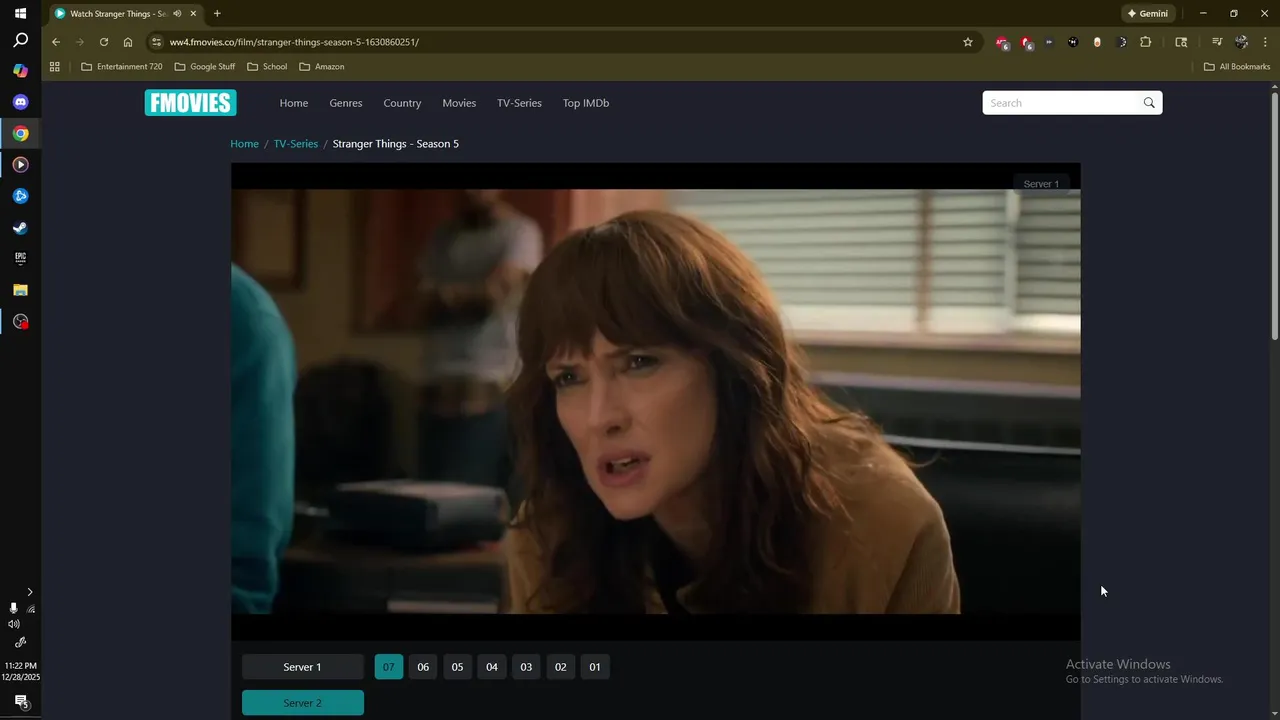1280x720 pixels.
Task: Go to TV-Series in navigation bar
Action: [x=519, y=103]
